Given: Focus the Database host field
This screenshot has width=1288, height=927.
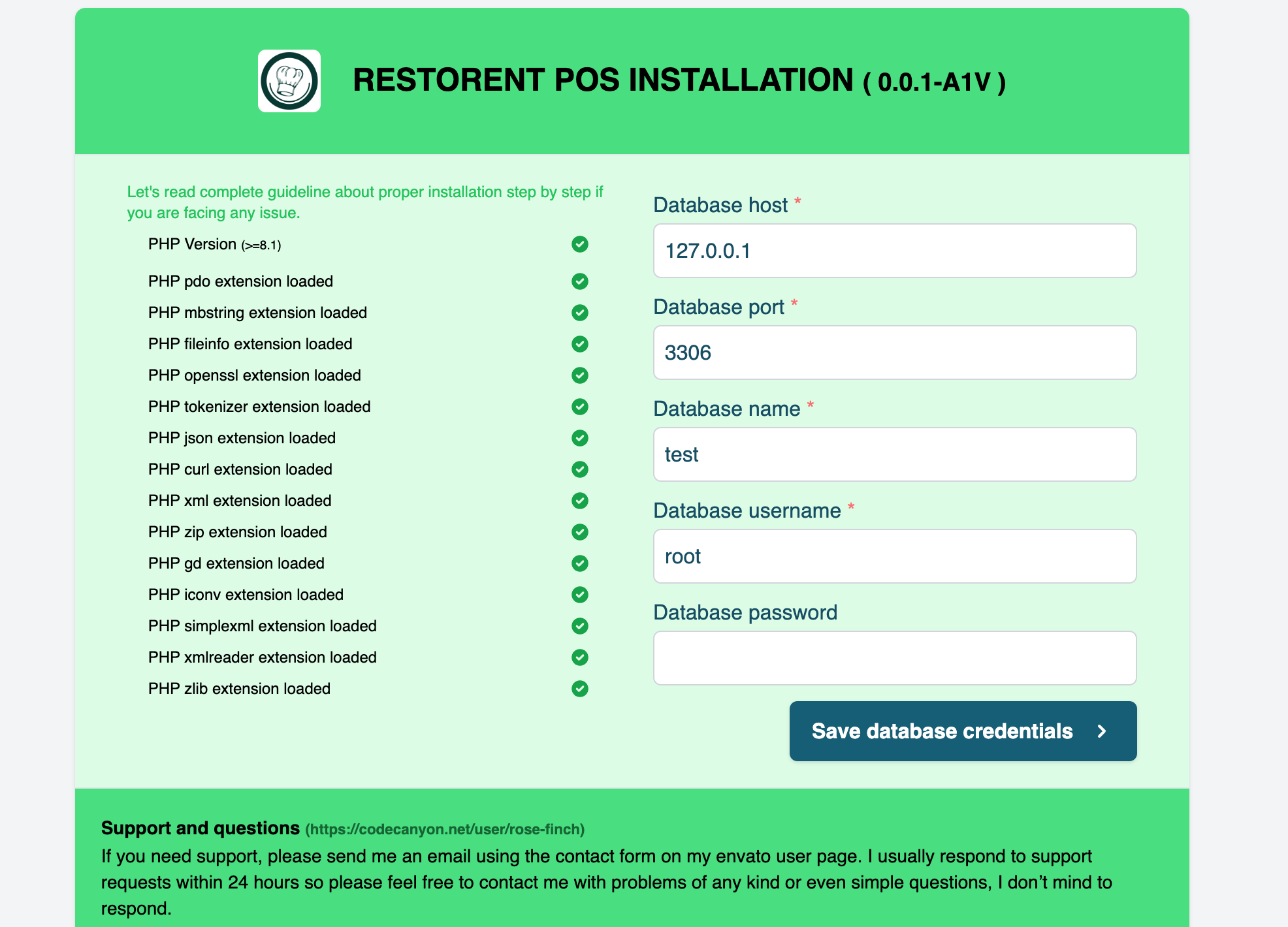Looking at the screenshot, I should pyautogui.click(x=894, y=251).
